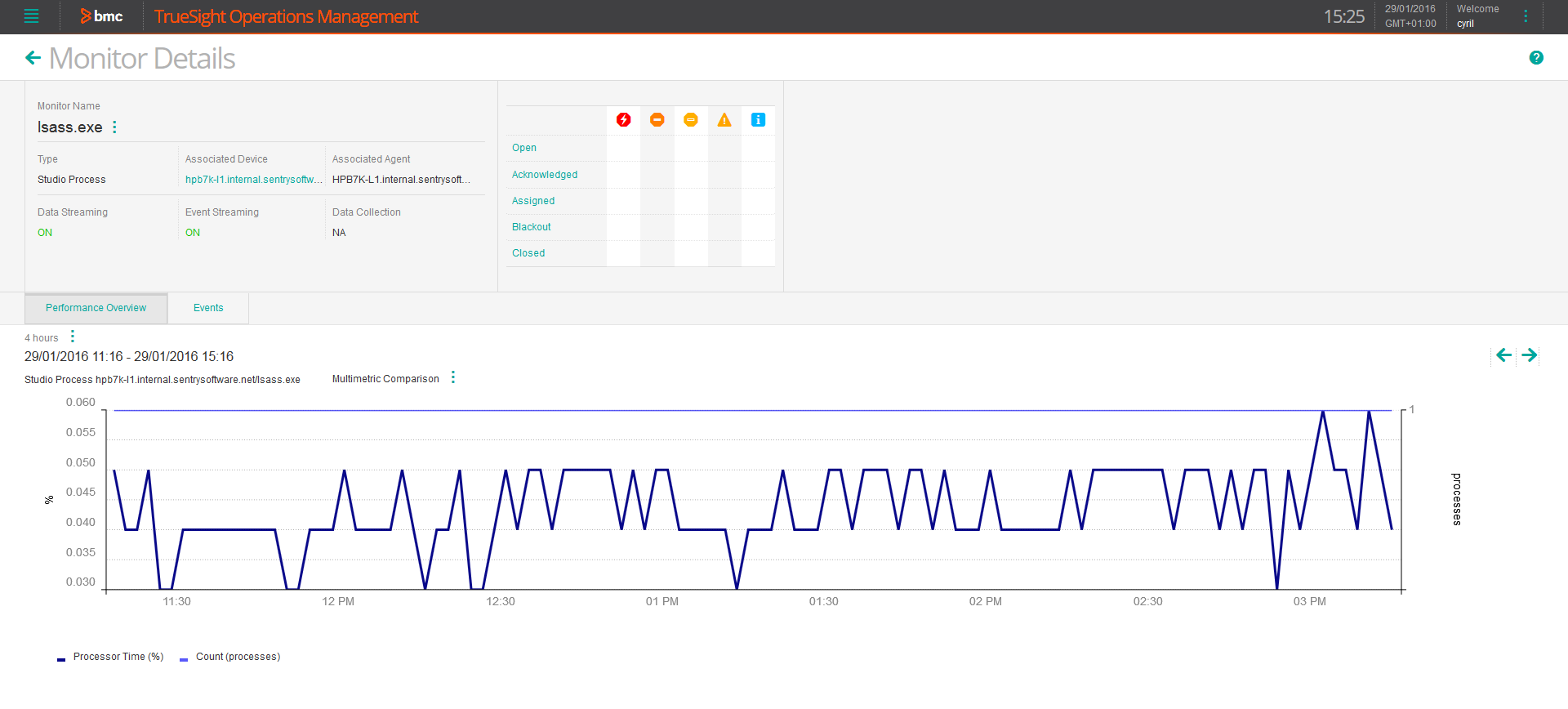Click the HPB7K-L1 associated agent value
Screen dimensions: 1568x709
401,180
